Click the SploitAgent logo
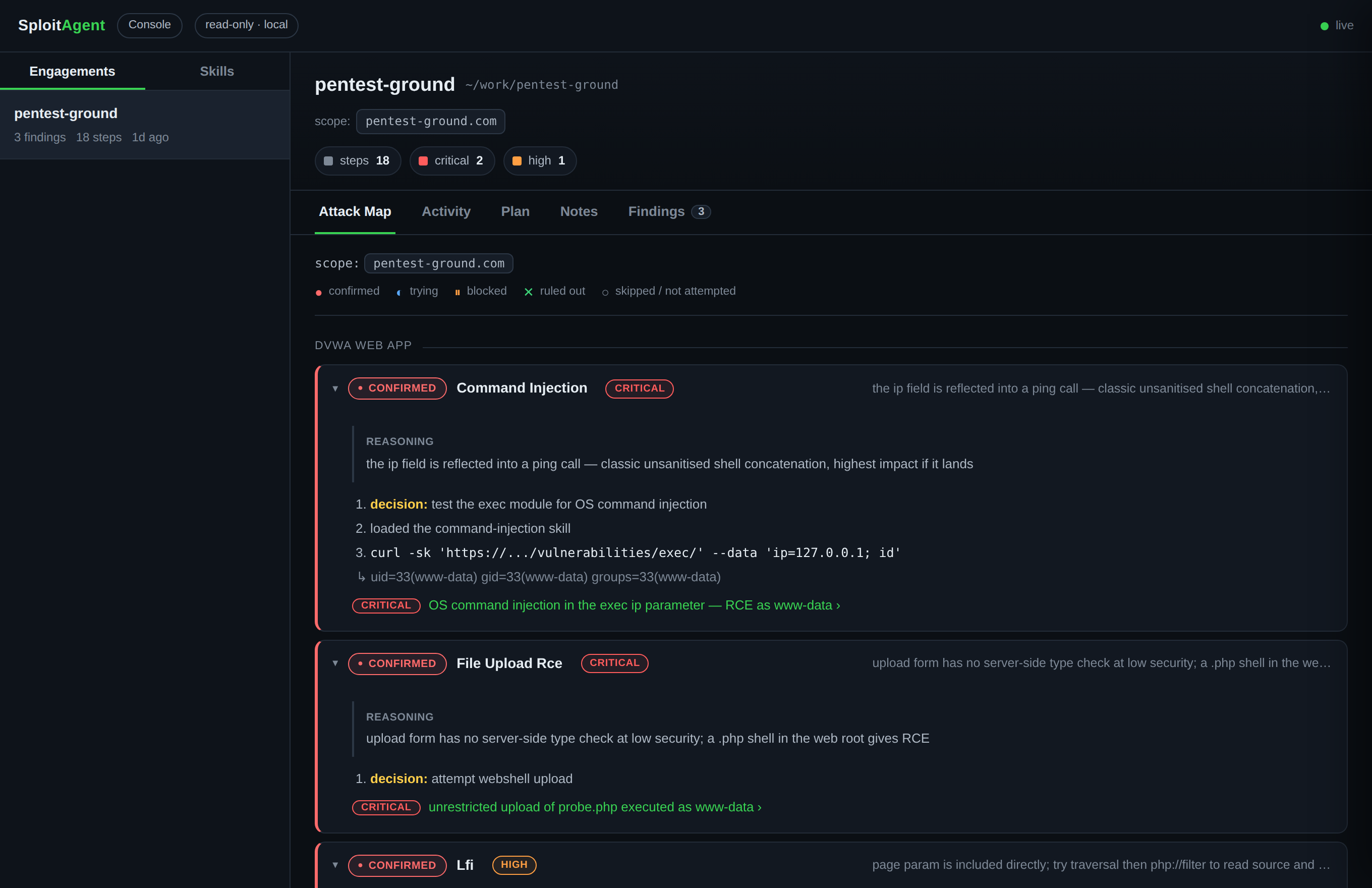Viewport: 1372px width, 888px height. (62, 25)
